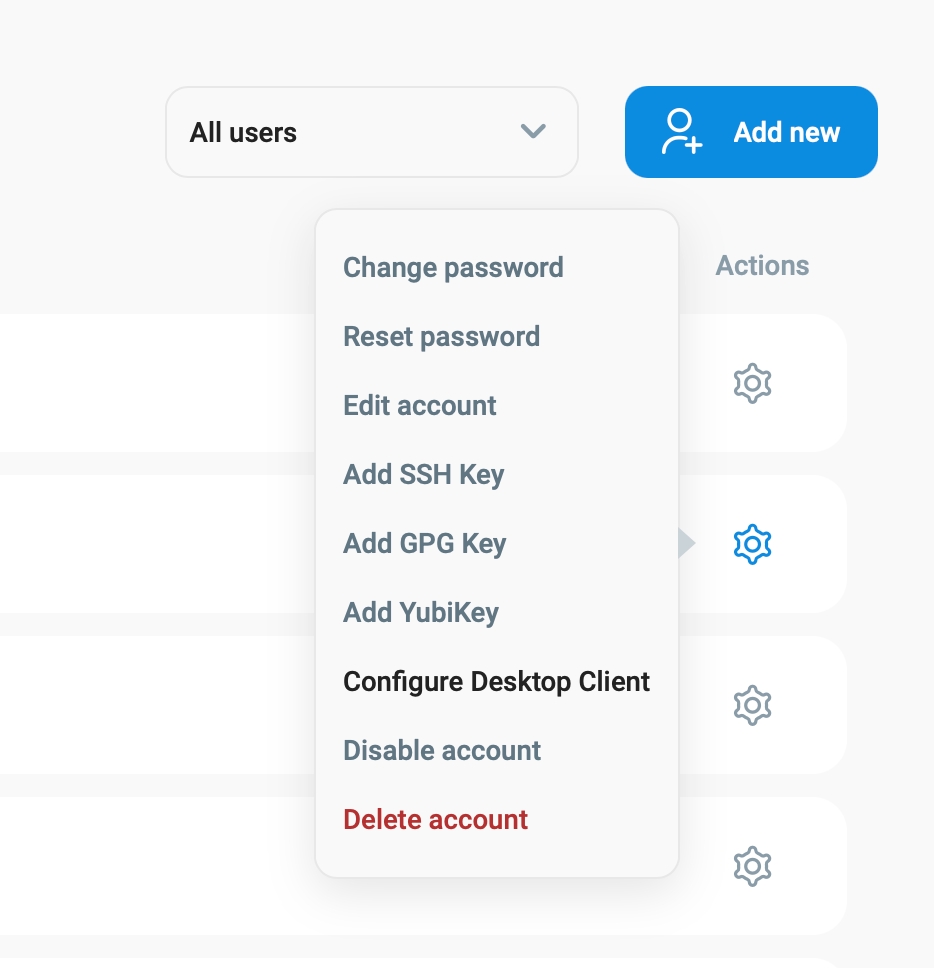This screenshot has height=968, width=934.
Task: Select the Add SSH Key option
Action: (x=423, y=475)
